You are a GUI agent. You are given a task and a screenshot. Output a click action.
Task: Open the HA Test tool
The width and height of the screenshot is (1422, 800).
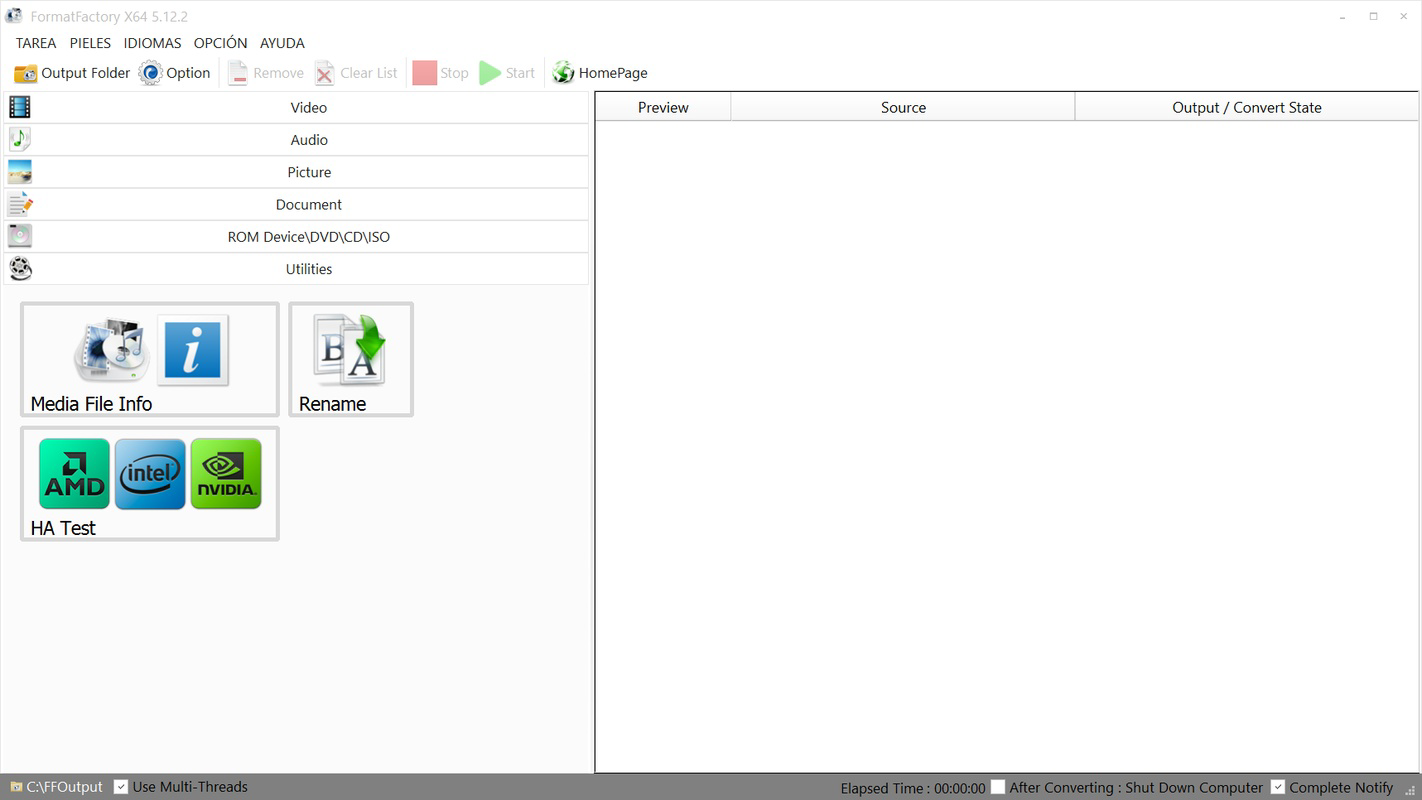pyautogui.click(x=148, y=483)
